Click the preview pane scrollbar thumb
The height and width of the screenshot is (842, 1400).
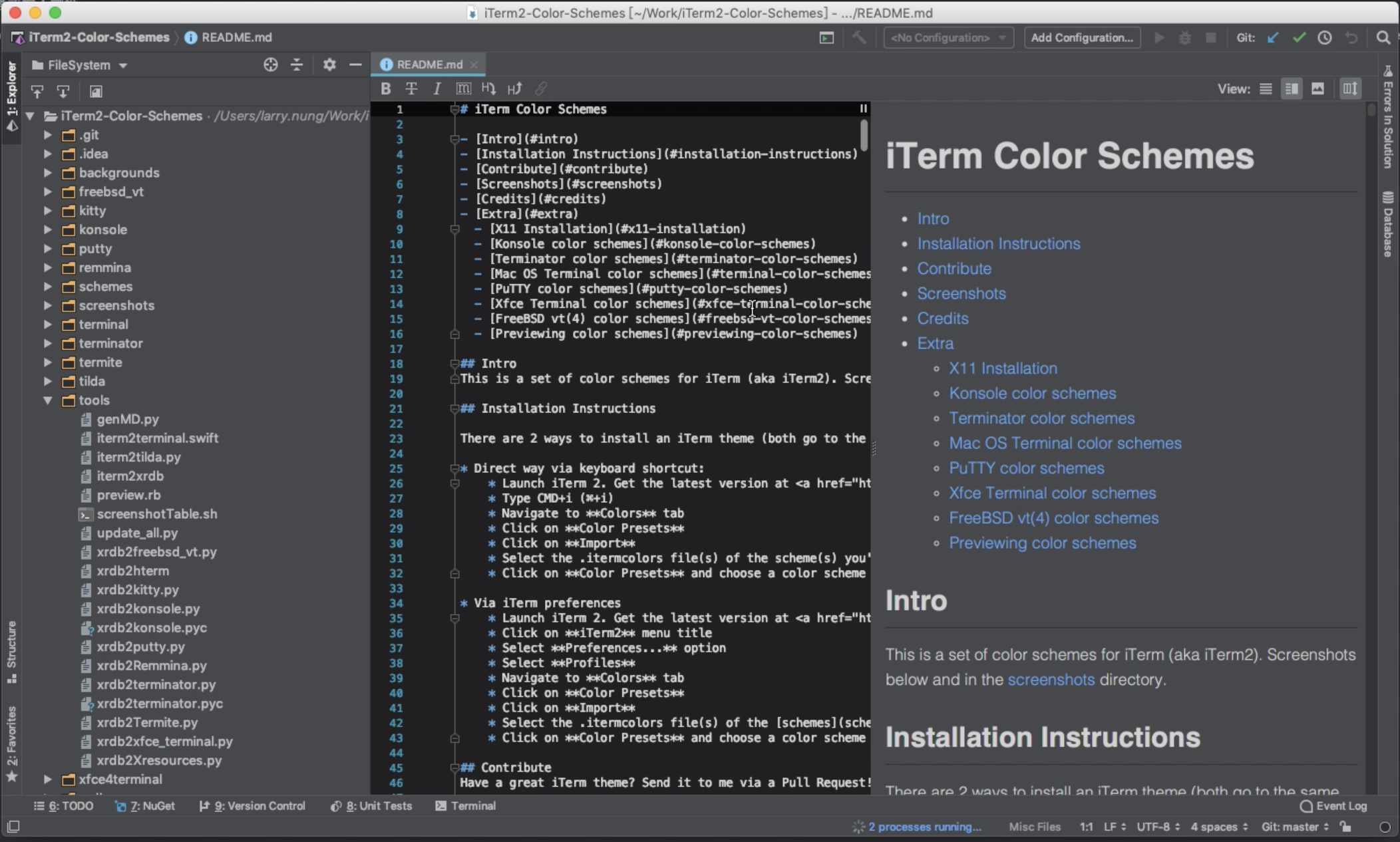click(1371, 110)
